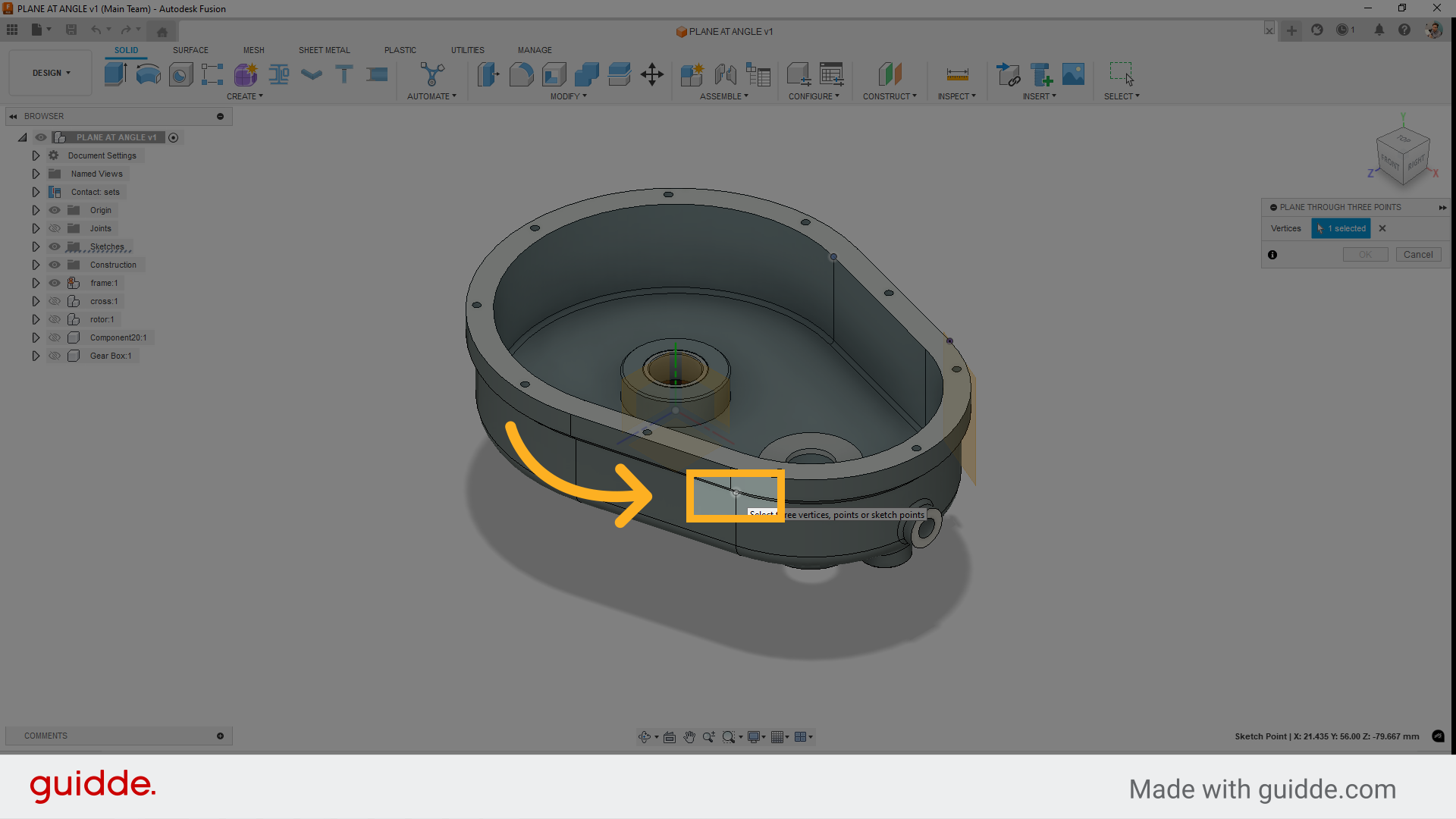The height and width of the screenshot is (819, 1456).
Task: Switch to the SURFACE tab
Action: [190, 50]
